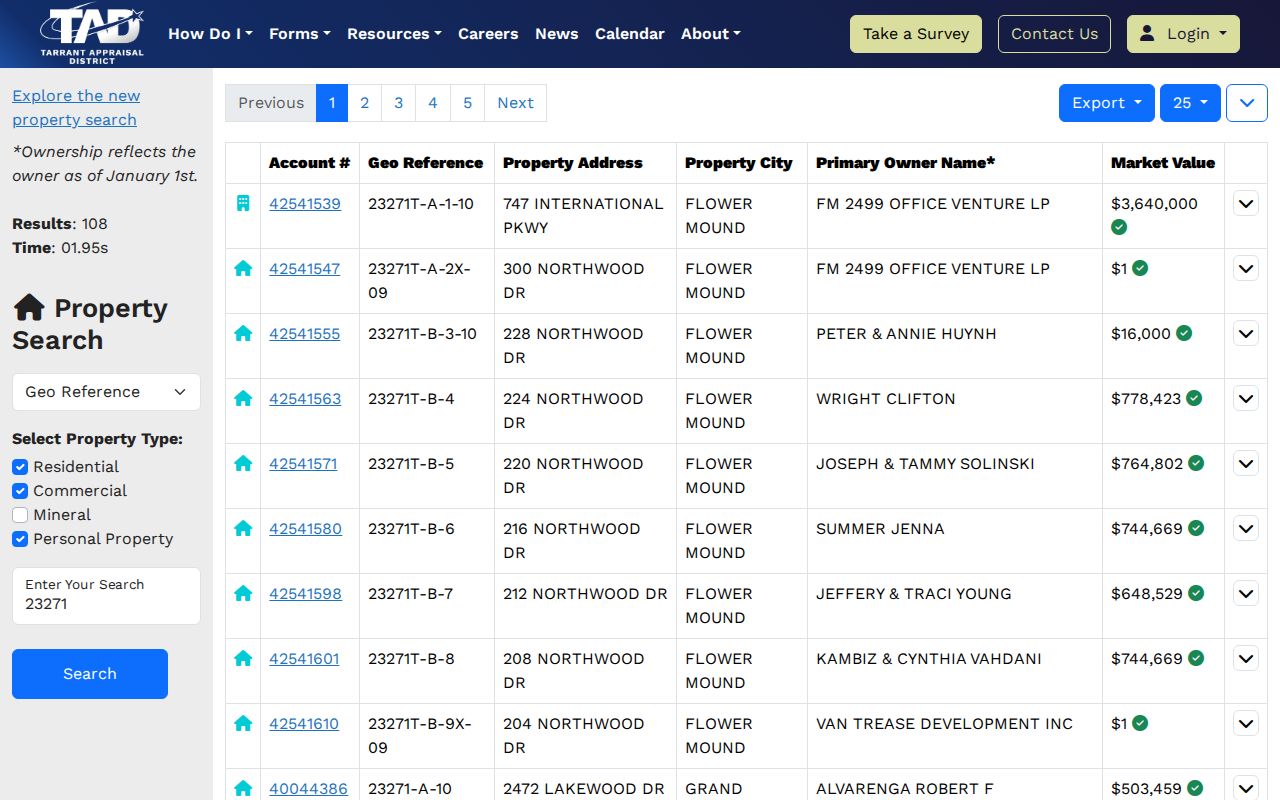Click the house icon in the WRIGHT CLIFTON row
The image size is (1280, 800).
(x=242, y=399)
